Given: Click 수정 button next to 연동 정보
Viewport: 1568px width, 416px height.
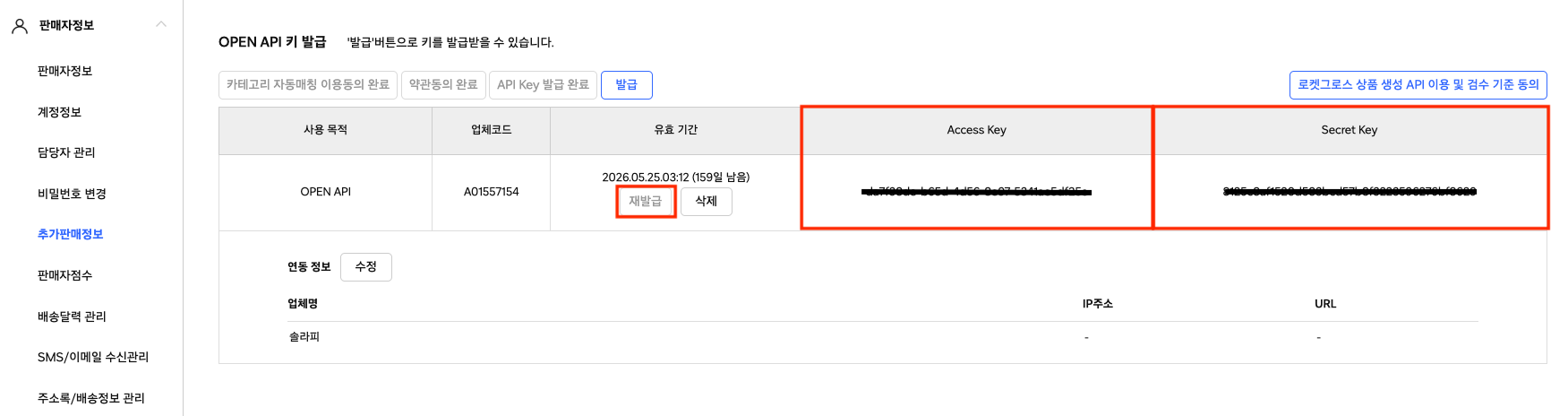Looking at the screenshot, I should coord(365,267).
